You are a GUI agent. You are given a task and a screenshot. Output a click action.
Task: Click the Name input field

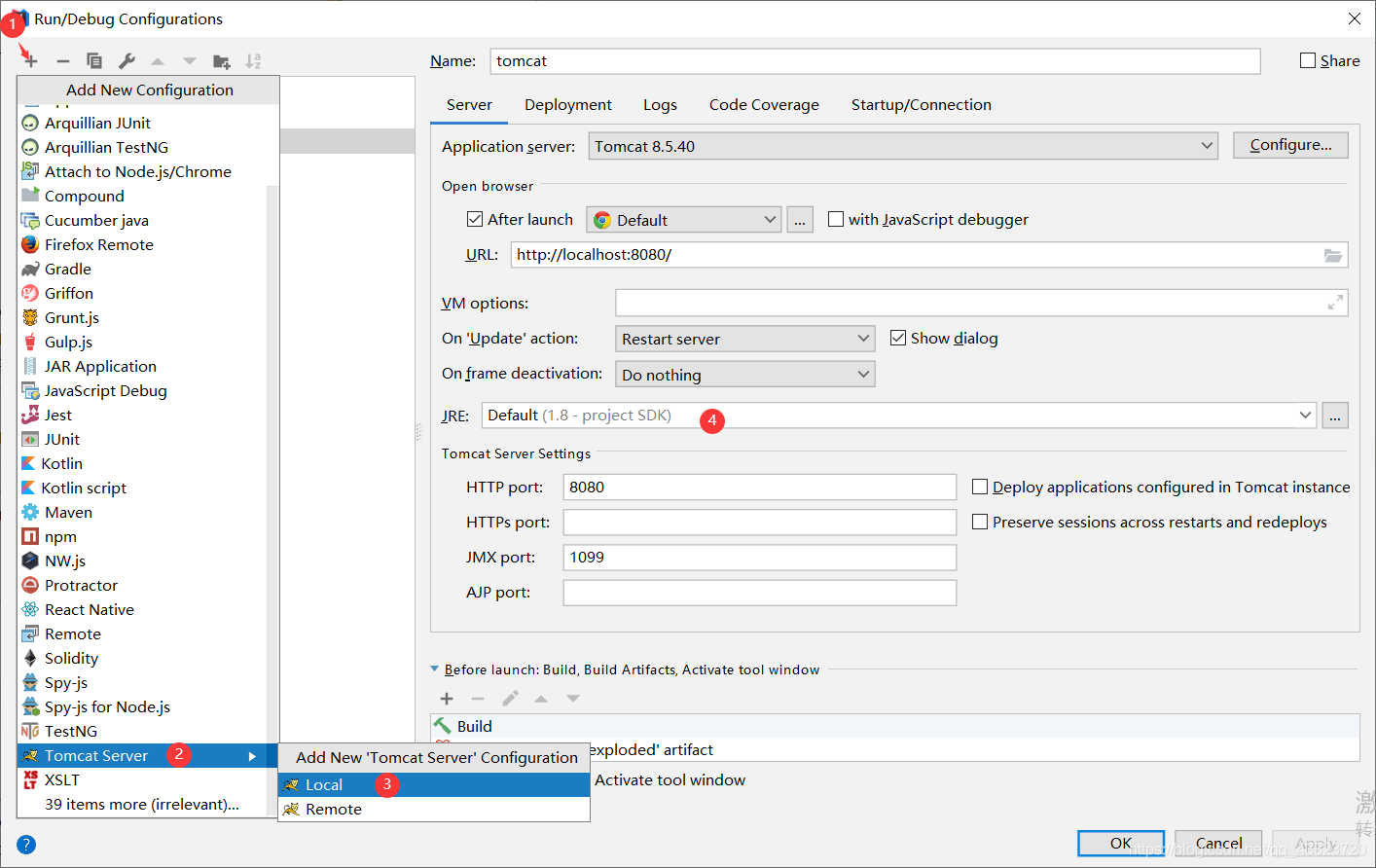coord(875,61)
